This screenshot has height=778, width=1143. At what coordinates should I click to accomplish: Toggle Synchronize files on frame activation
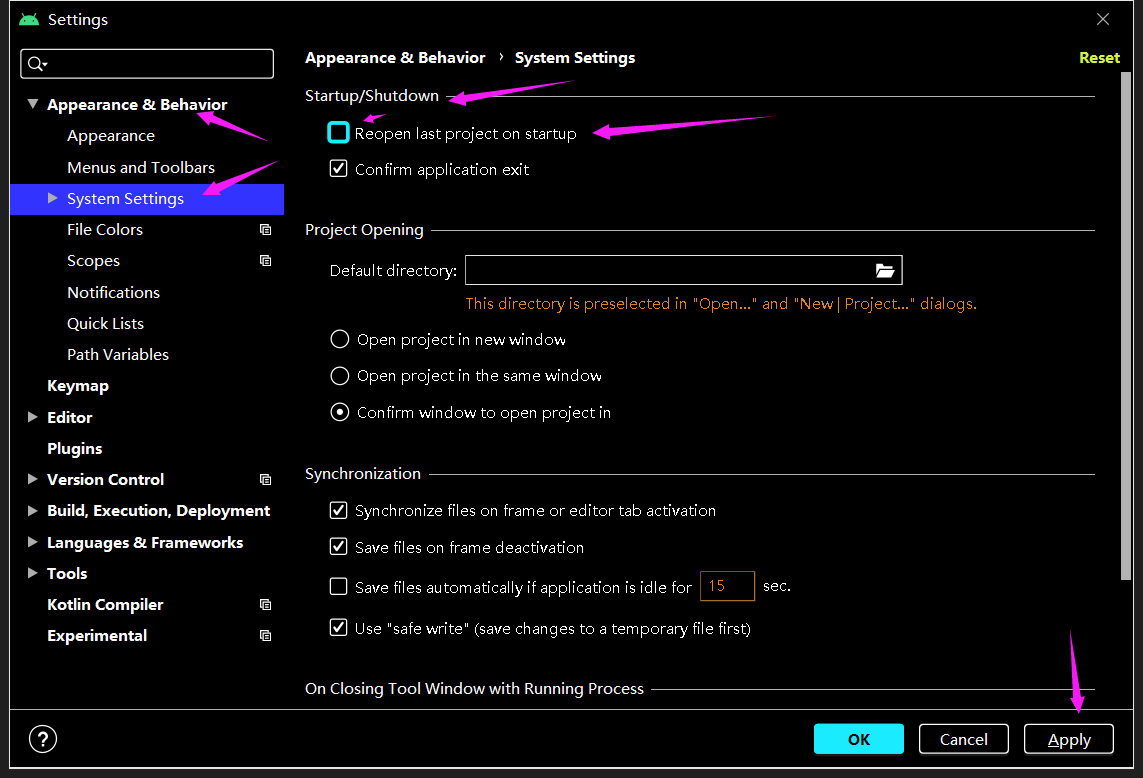[338, 510]
